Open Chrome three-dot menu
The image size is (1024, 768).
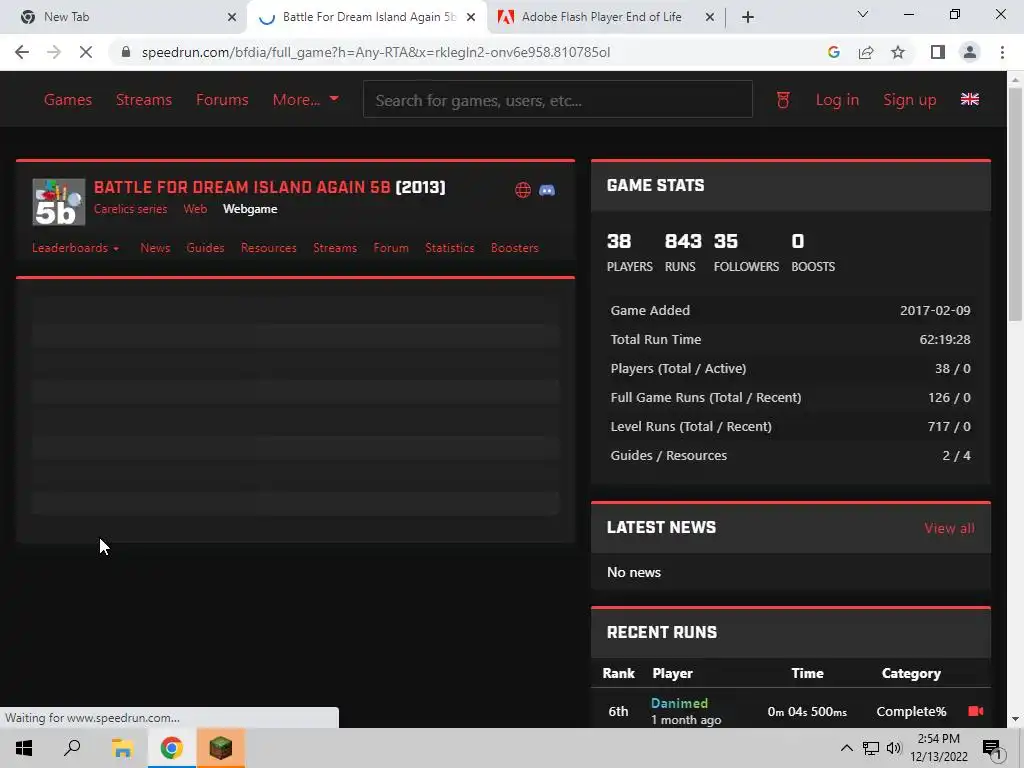1002,52
